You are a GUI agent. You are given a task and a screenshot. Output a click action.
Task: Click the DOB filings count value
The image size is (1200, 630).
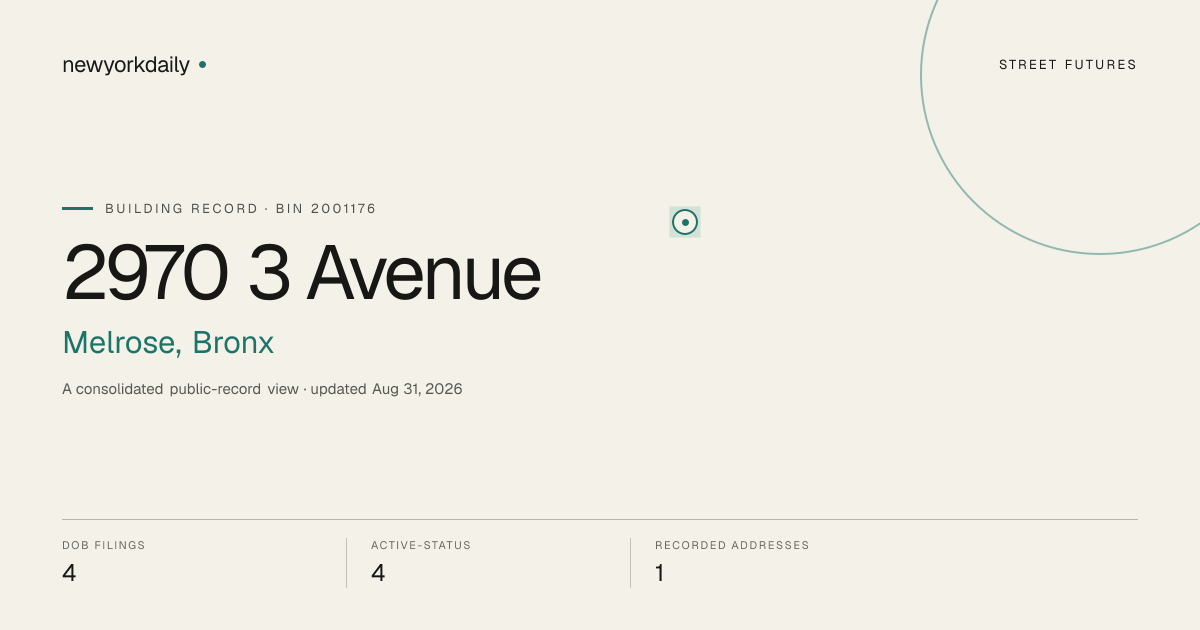[69, 573]
